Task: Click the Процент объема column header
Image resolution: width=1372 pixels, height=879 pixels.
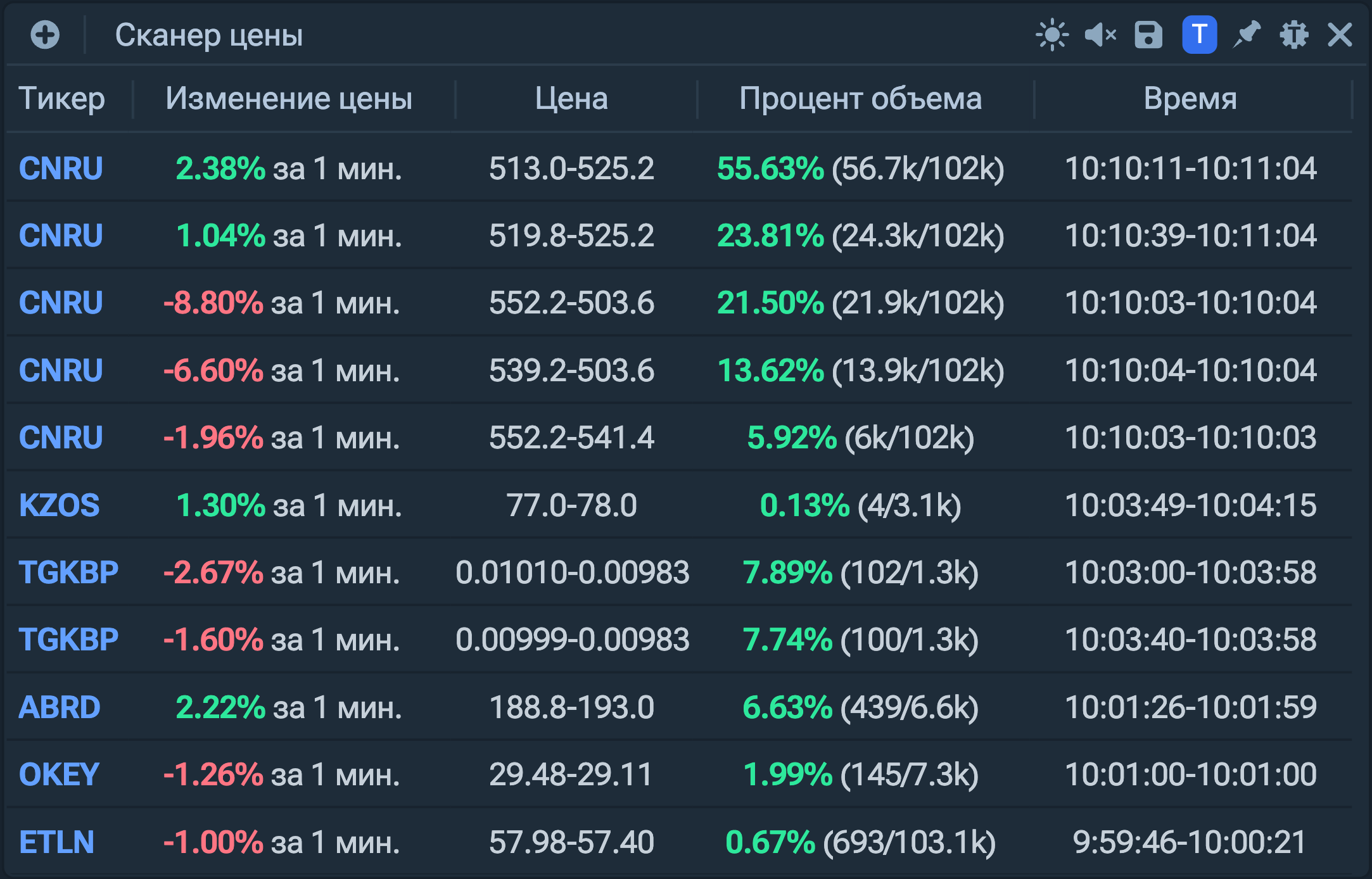Action: (x=860, y=99)
